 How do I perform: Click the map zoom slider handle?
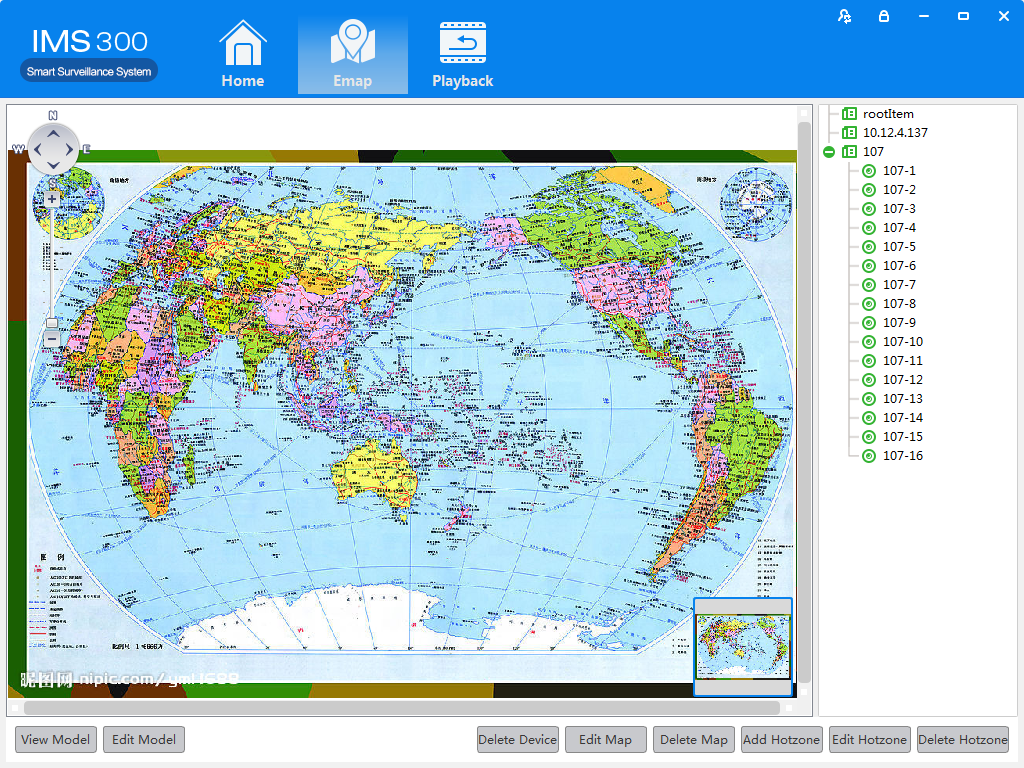[x=52, y=323]
